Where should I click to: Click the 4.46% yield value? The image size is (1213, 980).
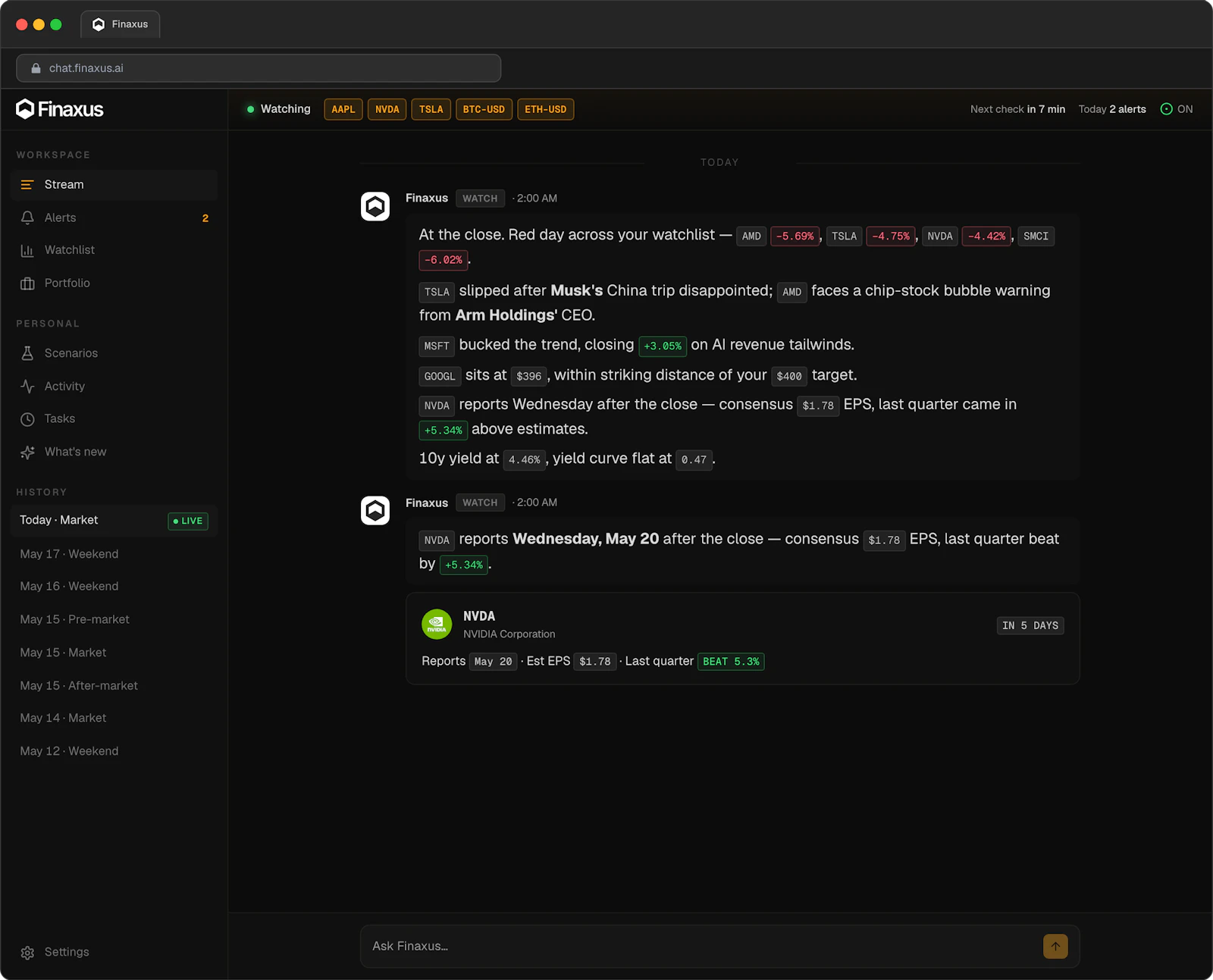tap(525, 460)
